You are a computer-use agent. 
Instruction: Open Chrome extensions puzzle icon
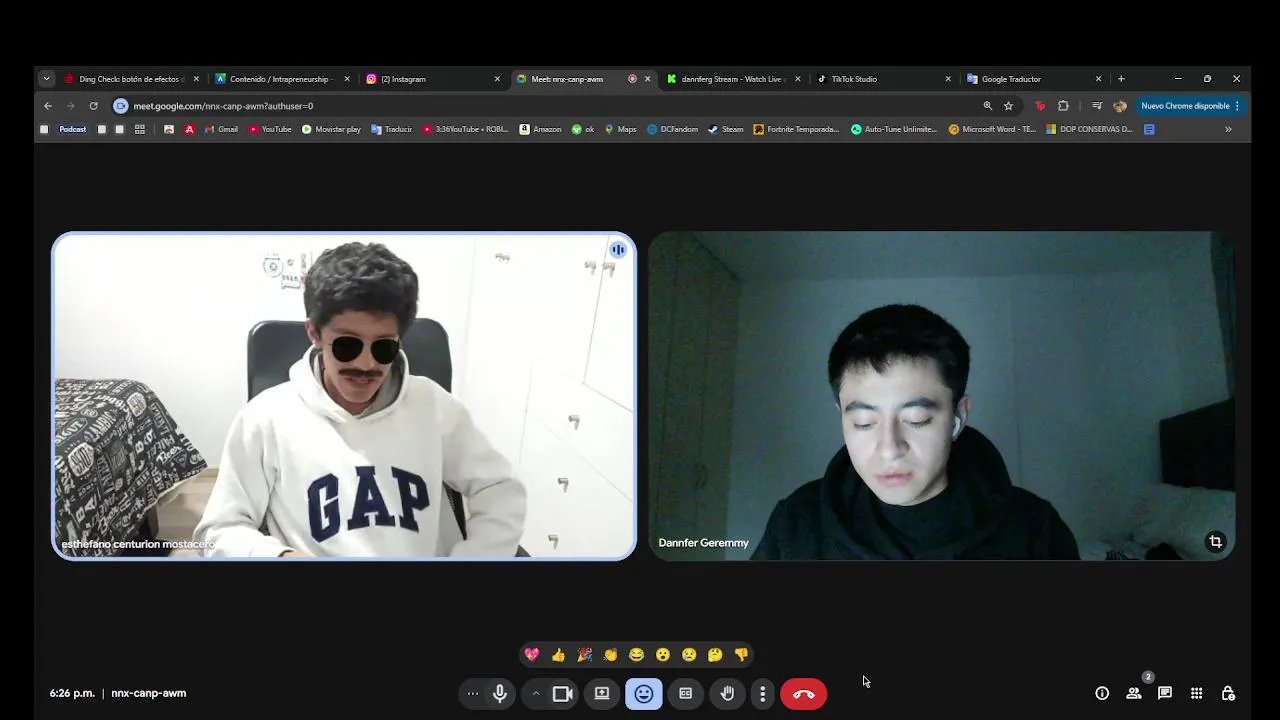[x=1063, y=106]
